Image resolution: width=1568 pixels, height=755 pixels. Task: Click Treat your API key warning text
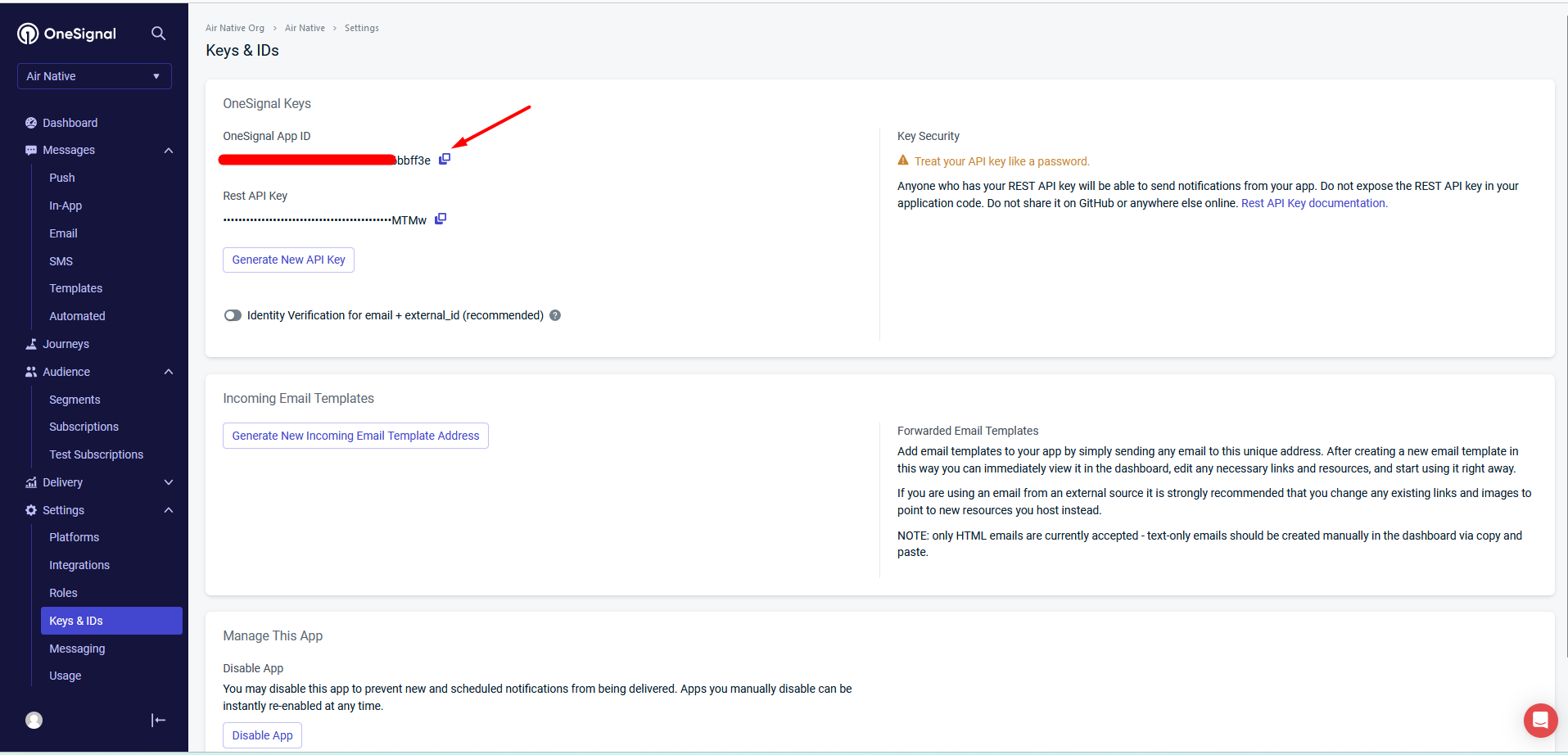1001,161
